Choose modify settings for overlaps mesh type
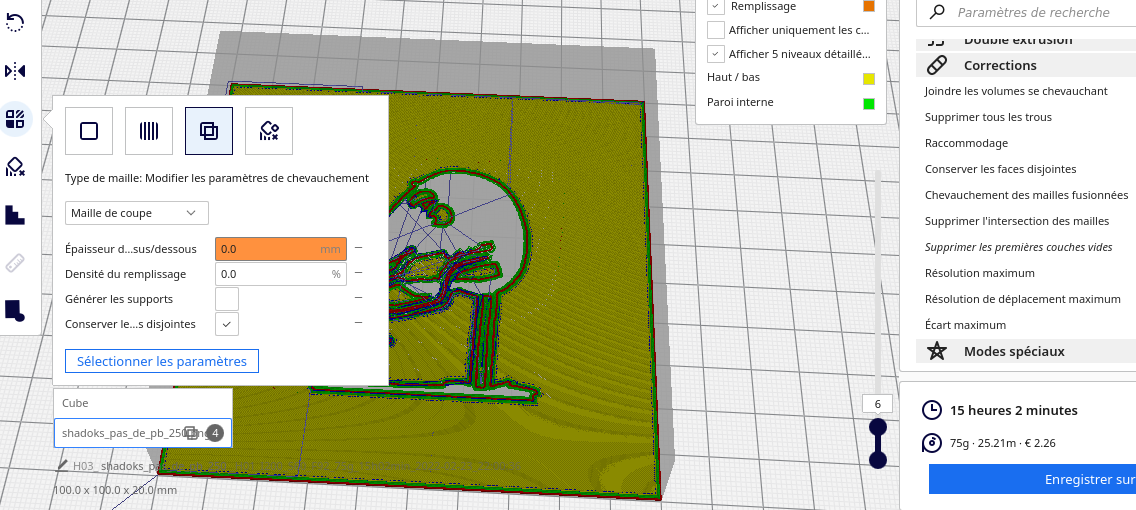 coord(209,131)
